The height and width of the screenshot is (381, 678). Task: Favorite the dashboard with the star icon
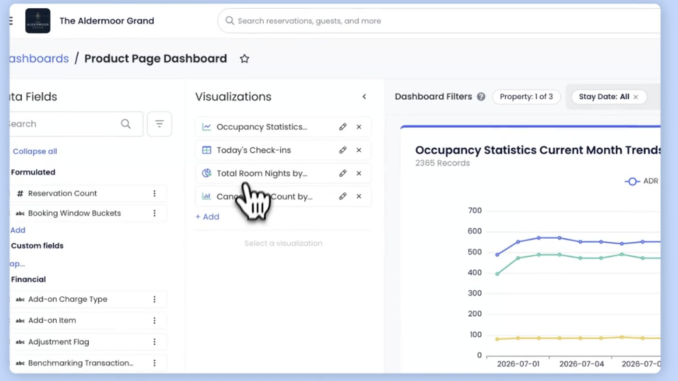(244, 58)
